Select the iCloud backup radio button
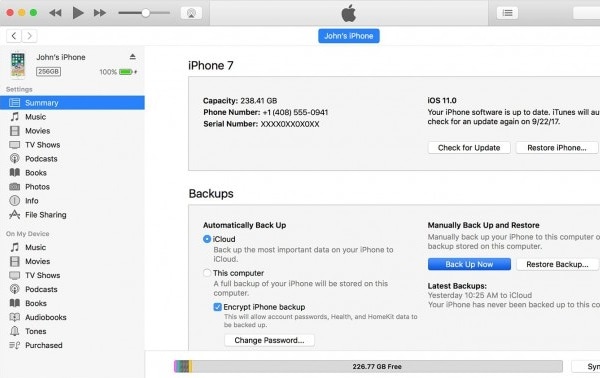Image resolution: width=600 pixels, height=378 pixels. tap(207, 239)
